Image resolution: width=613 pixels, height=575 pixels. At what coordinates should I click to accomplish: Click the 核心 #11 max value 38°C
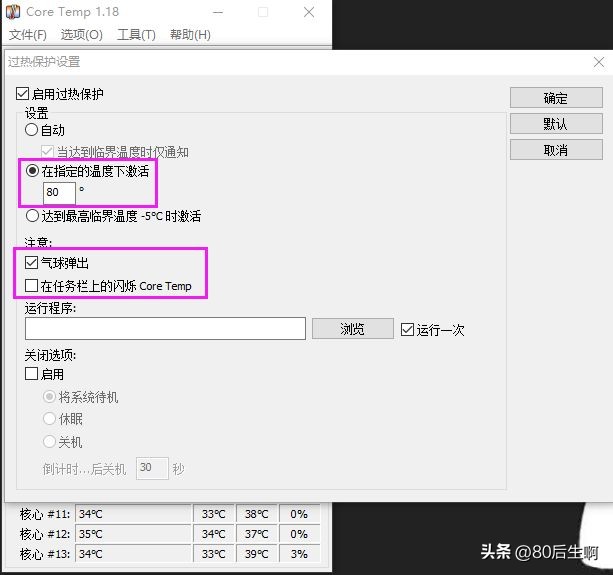[x=256, y=514]
